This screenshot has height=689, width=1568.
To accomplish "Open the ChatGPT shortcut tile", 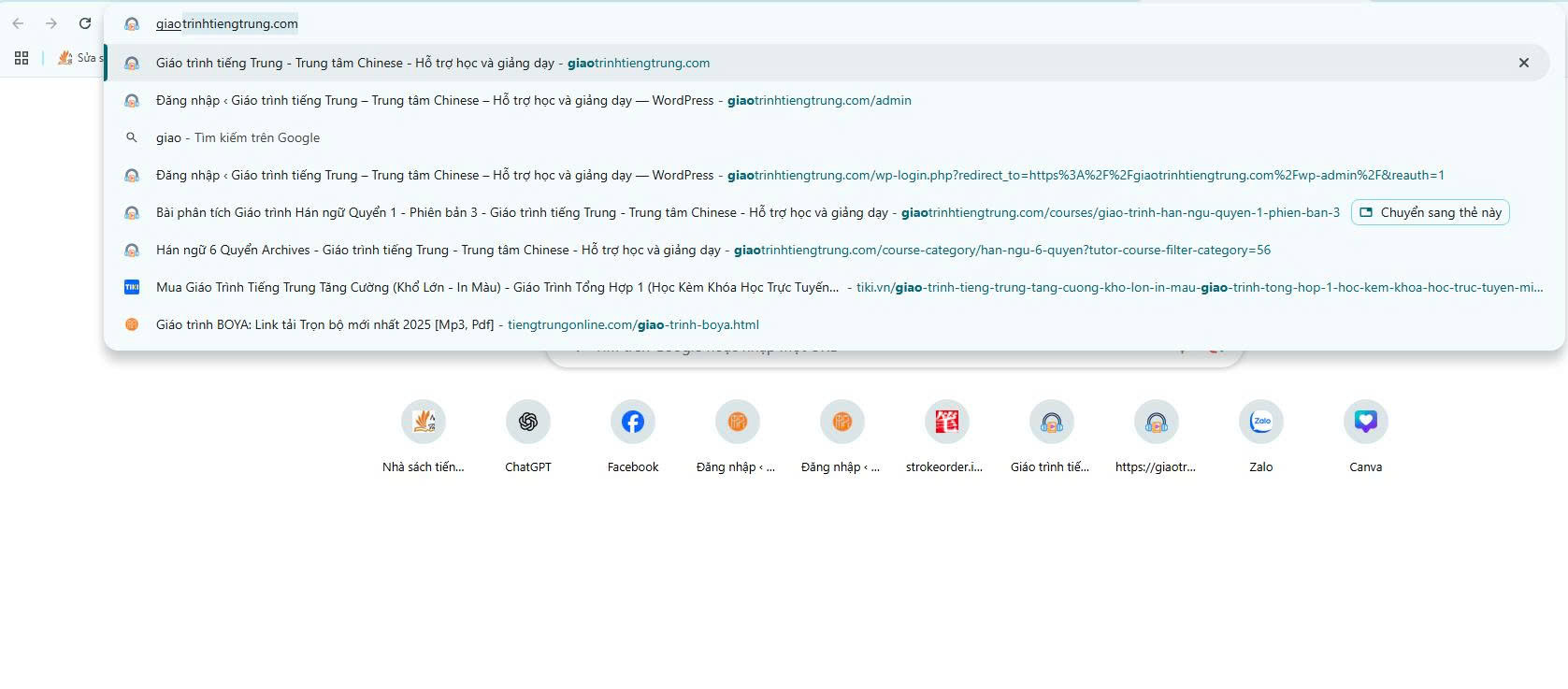I will (x=528, y=423).
